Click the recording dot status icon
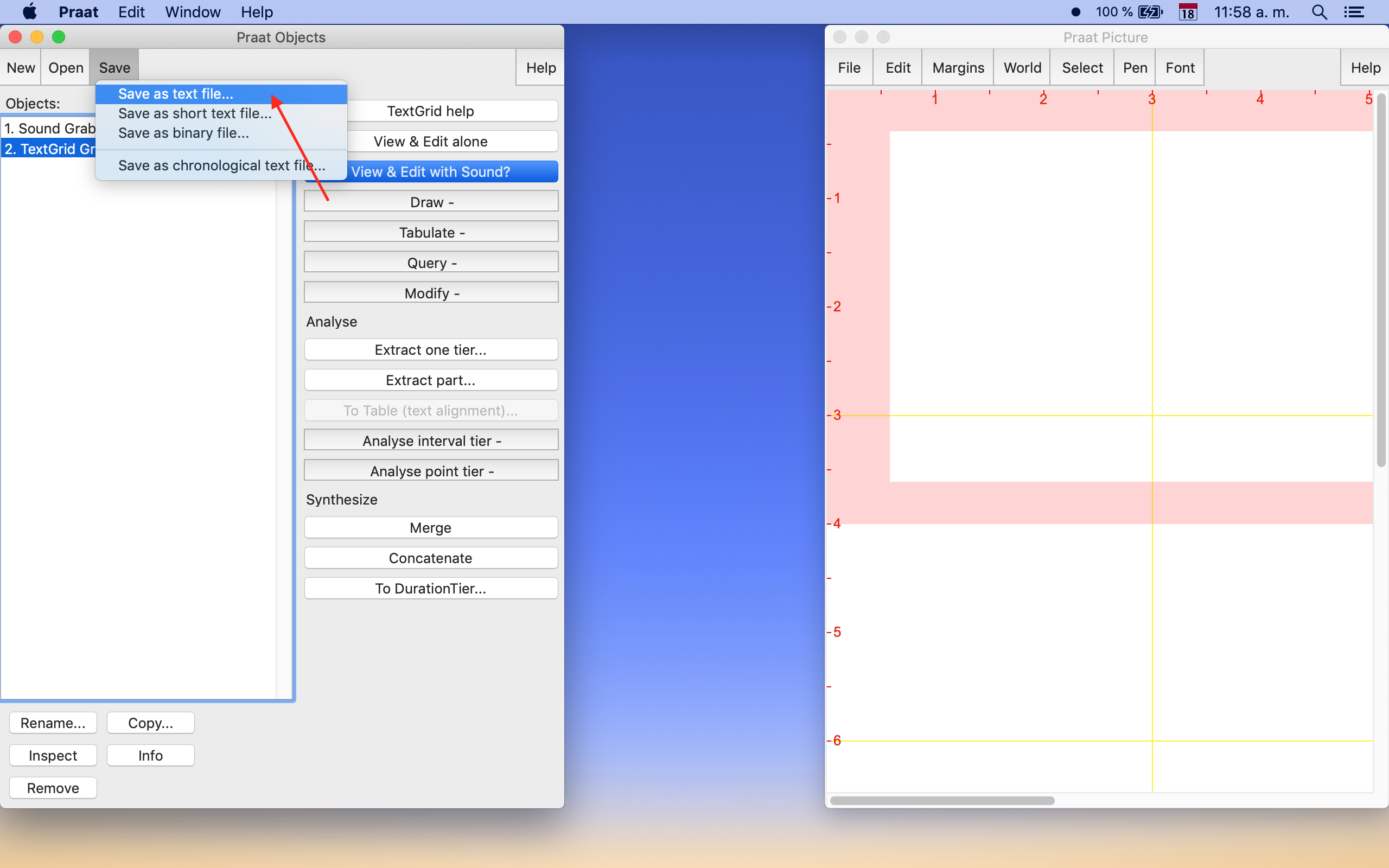 1075,12
